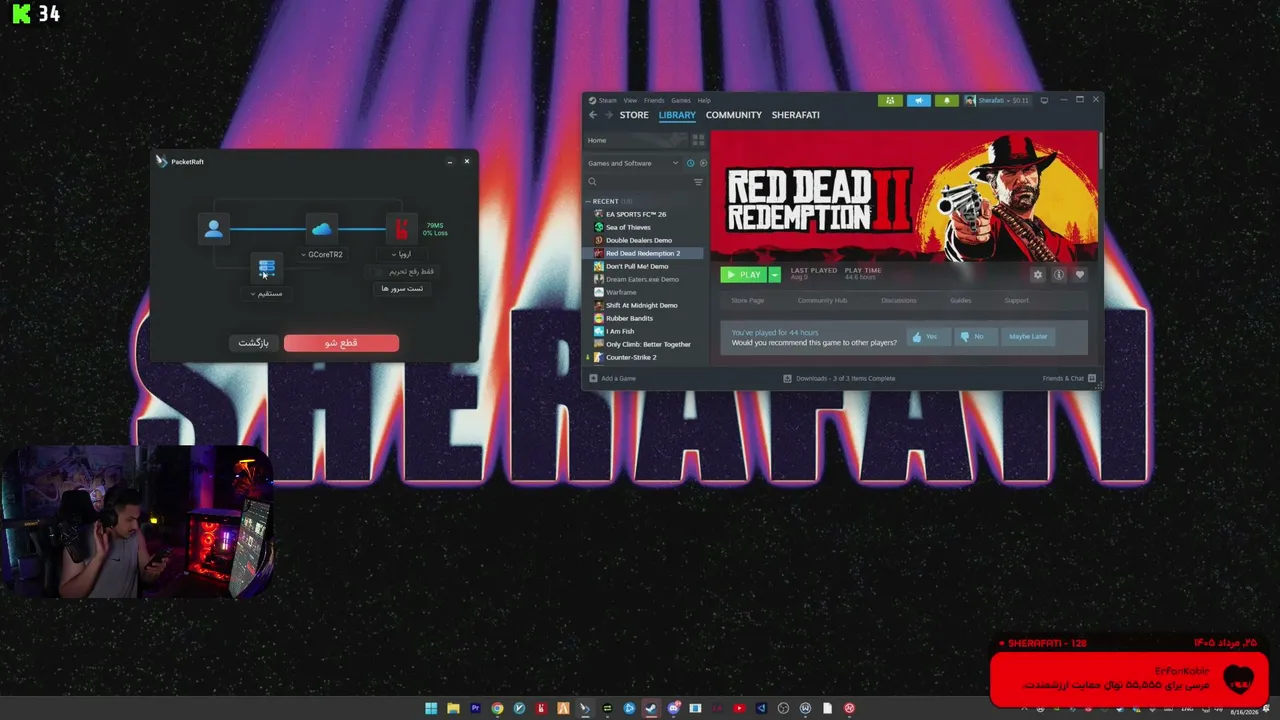Click Add a Game in Steam
Viewport: 1280px width, 720px height.
point(613,379)
